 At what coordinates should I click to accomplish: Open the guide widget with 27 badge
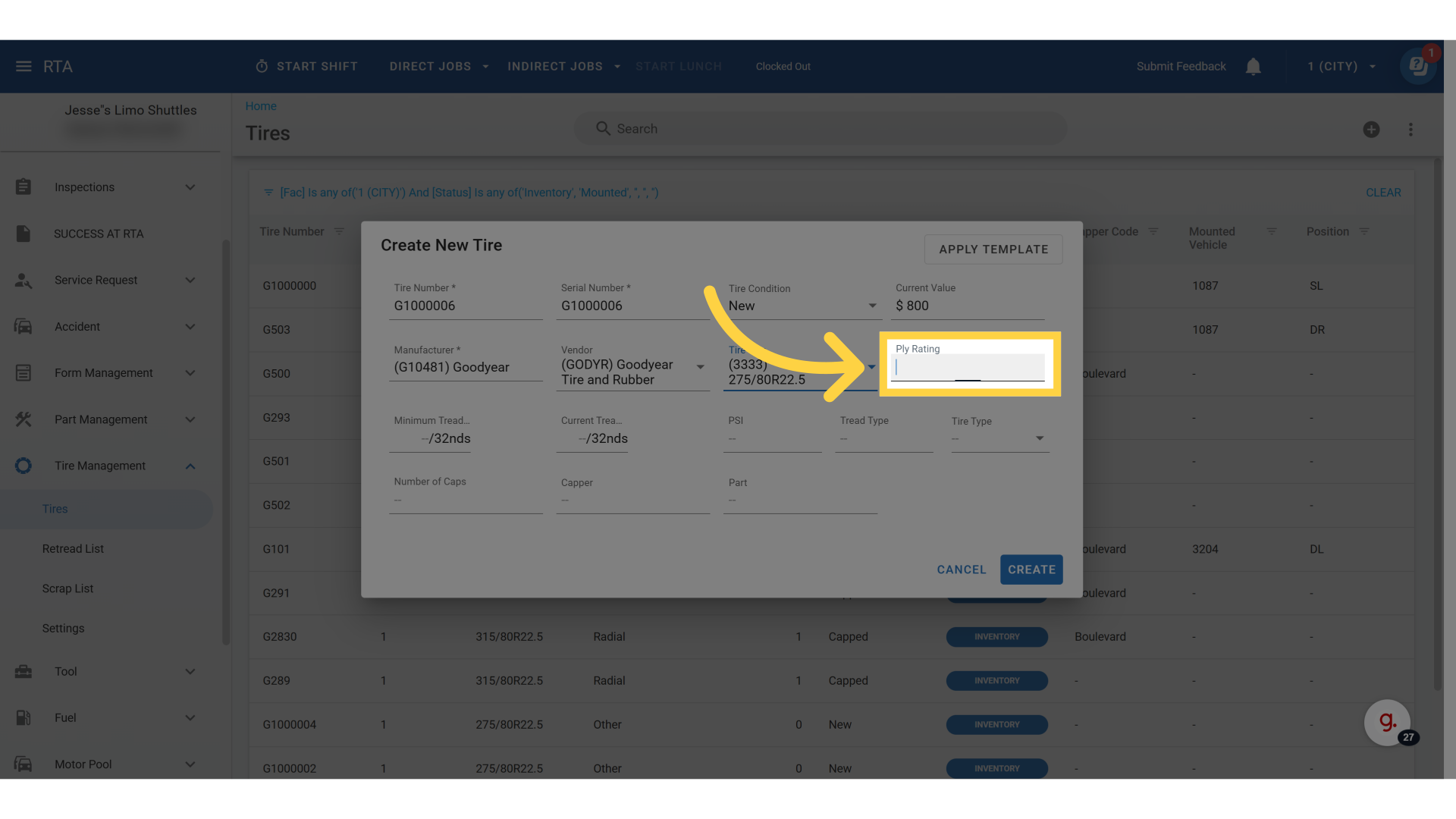1387,722
